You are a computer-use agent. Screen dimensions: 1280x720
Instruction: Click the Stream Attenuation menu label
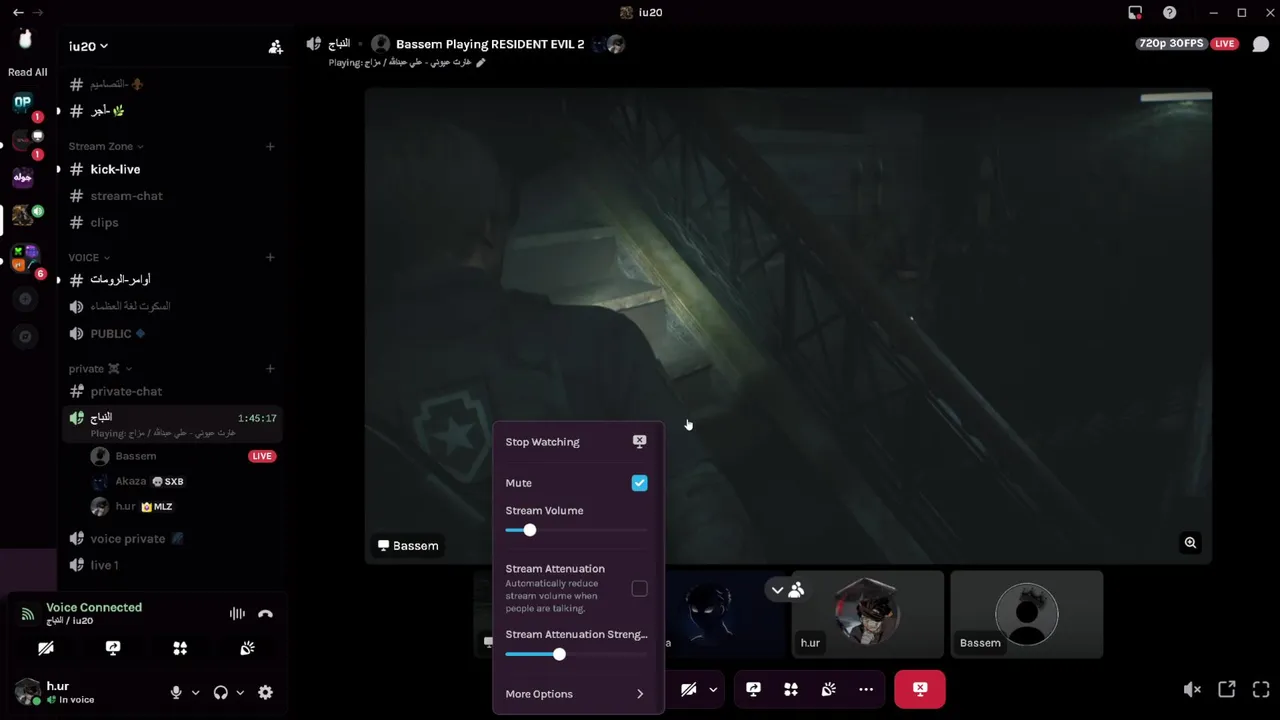(x=555, y=569)
